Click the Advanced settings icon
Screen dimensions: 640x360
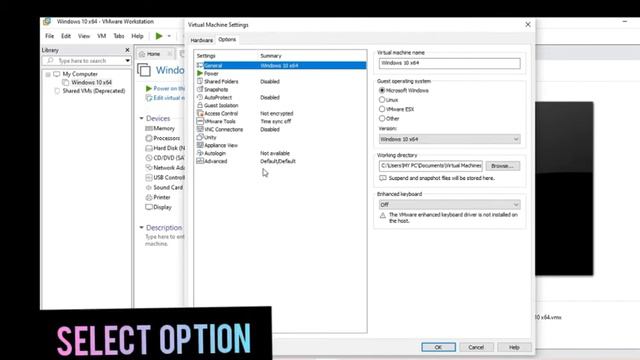point(200,161)
